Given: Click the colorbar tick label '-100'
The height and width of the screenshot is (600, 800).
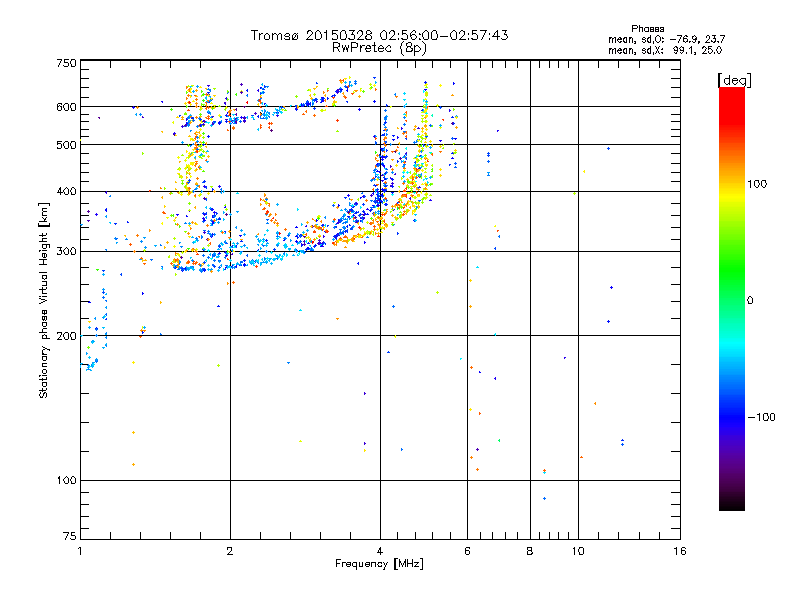Looking at the screenshot, I should [761, 417].
